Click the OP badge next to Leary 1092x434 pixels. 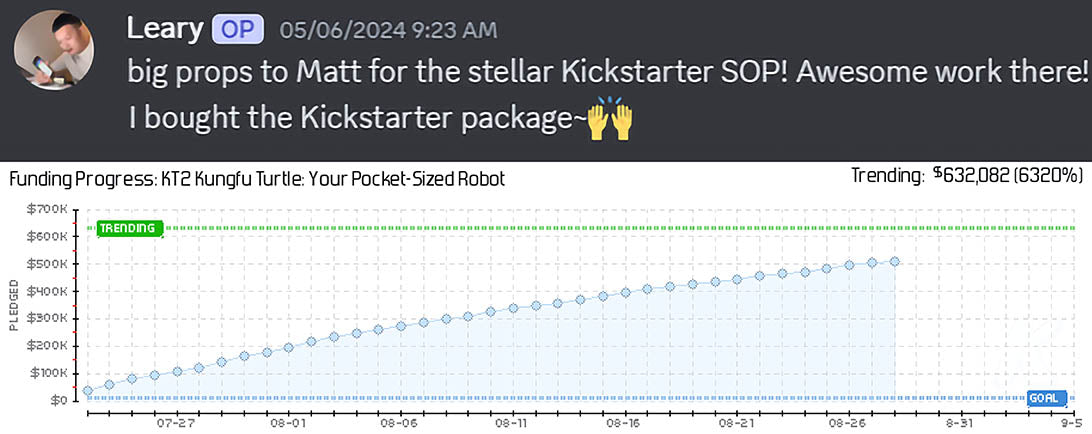click(238, 29)
